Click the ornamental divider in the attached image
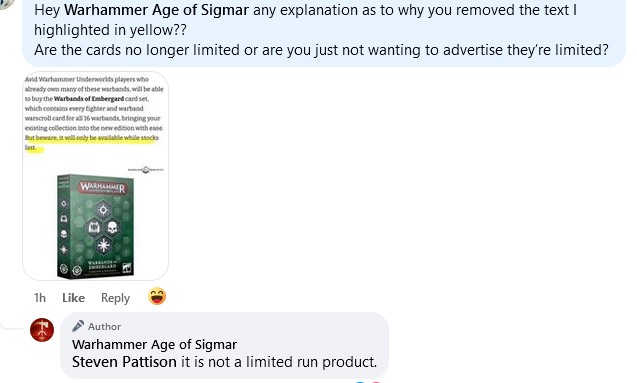 [146, 170]
